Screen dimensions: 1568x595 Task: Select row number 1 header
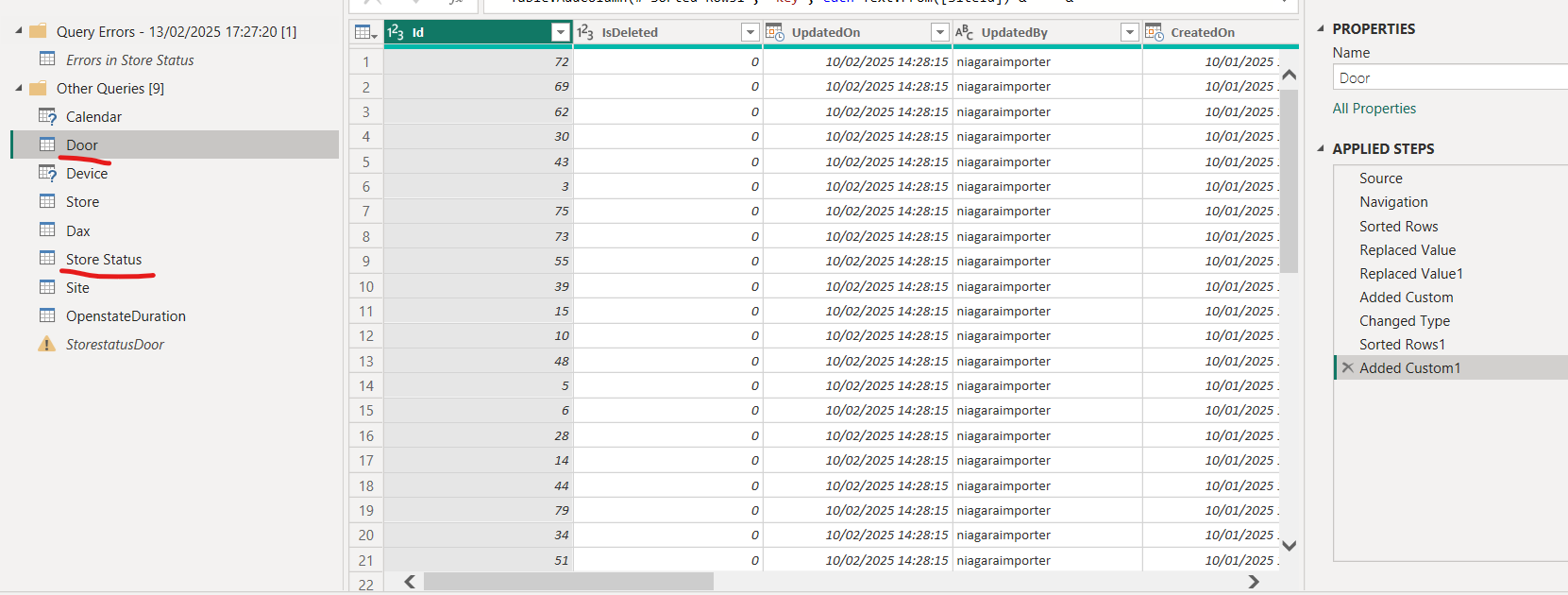pos(366,61)
